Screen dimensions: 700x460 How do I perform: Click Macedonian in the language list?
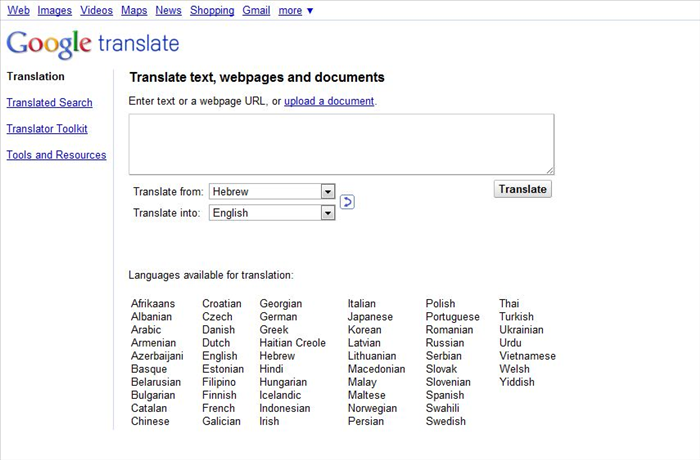pos(376,369)
